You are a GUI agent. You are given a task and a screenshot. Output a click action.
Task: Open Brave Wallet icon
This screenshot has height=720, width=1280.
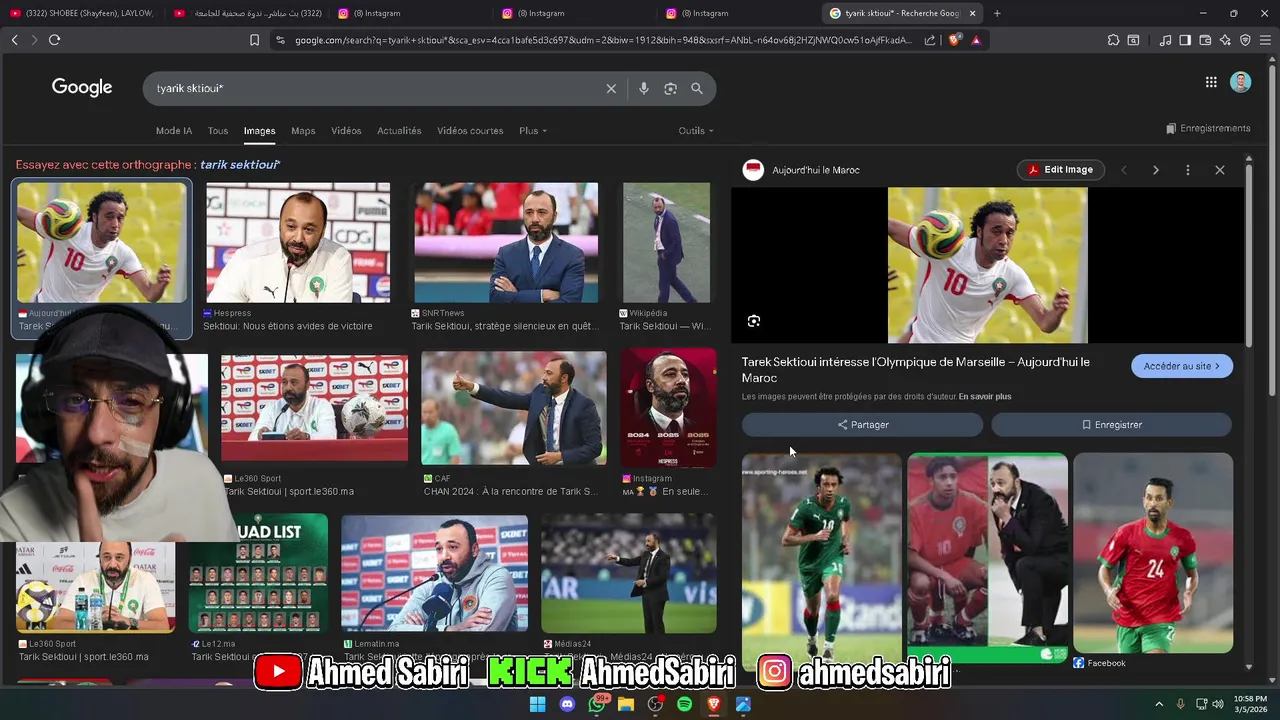tap(1205, 40)
